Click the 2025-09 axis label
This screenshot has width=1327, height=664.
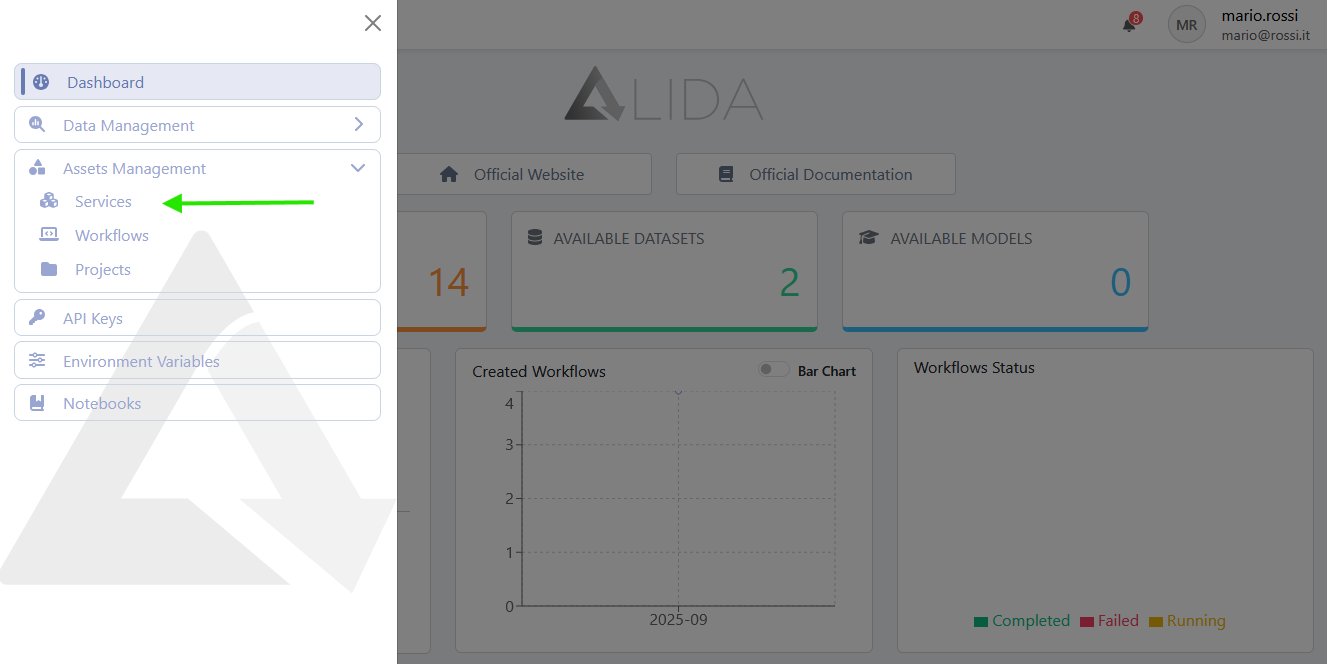[678, 619]
